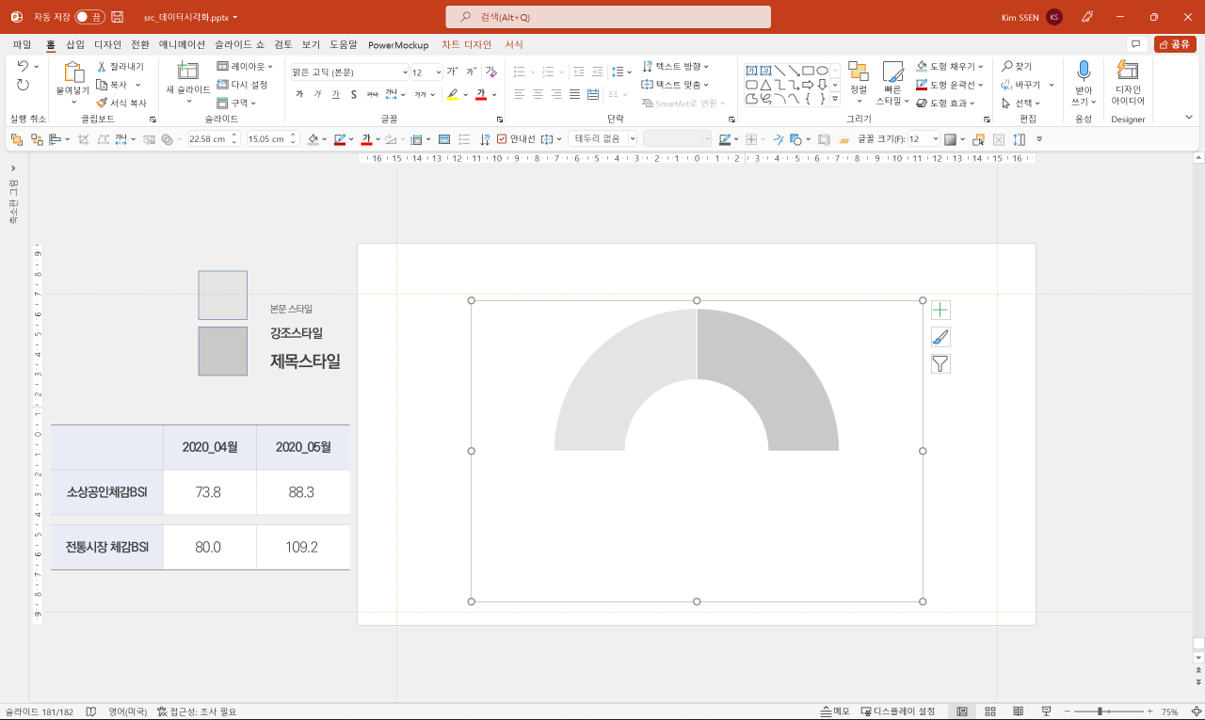
Task: Click the Share (공유) button
Action: tap(1175, 45)
